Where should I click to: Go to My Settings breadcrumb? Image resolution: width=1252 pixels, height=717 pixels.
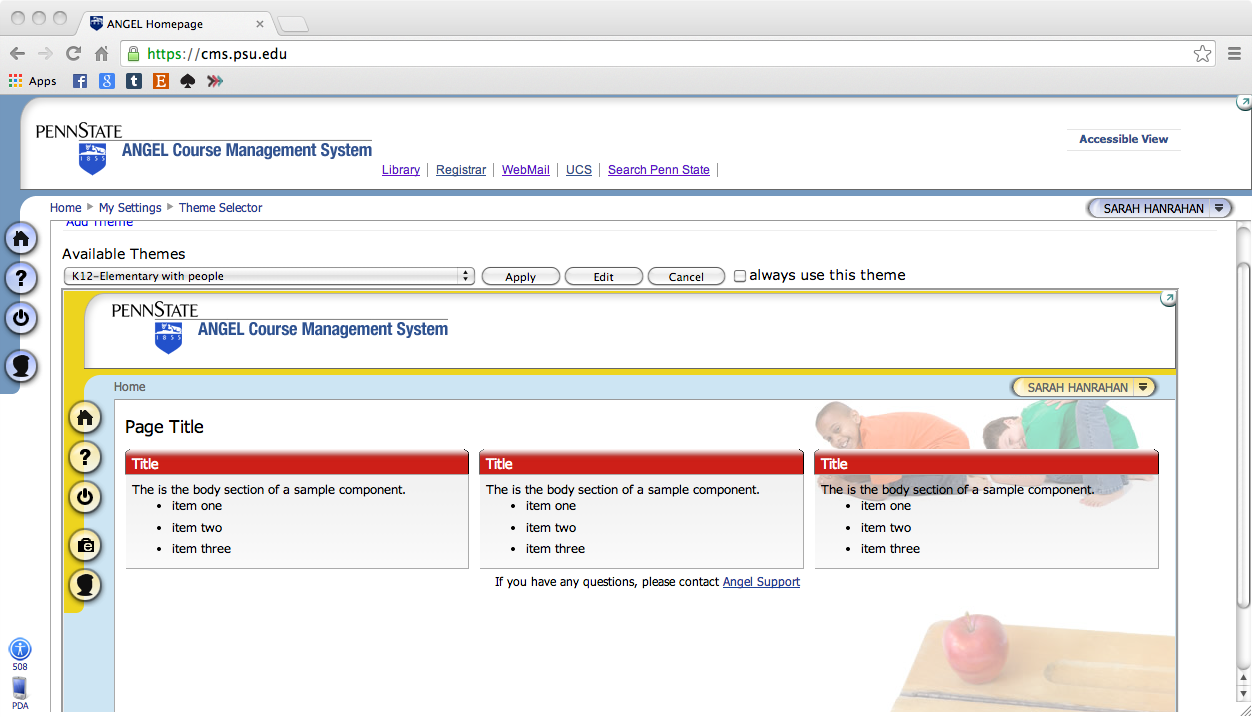tap(130, 208)
